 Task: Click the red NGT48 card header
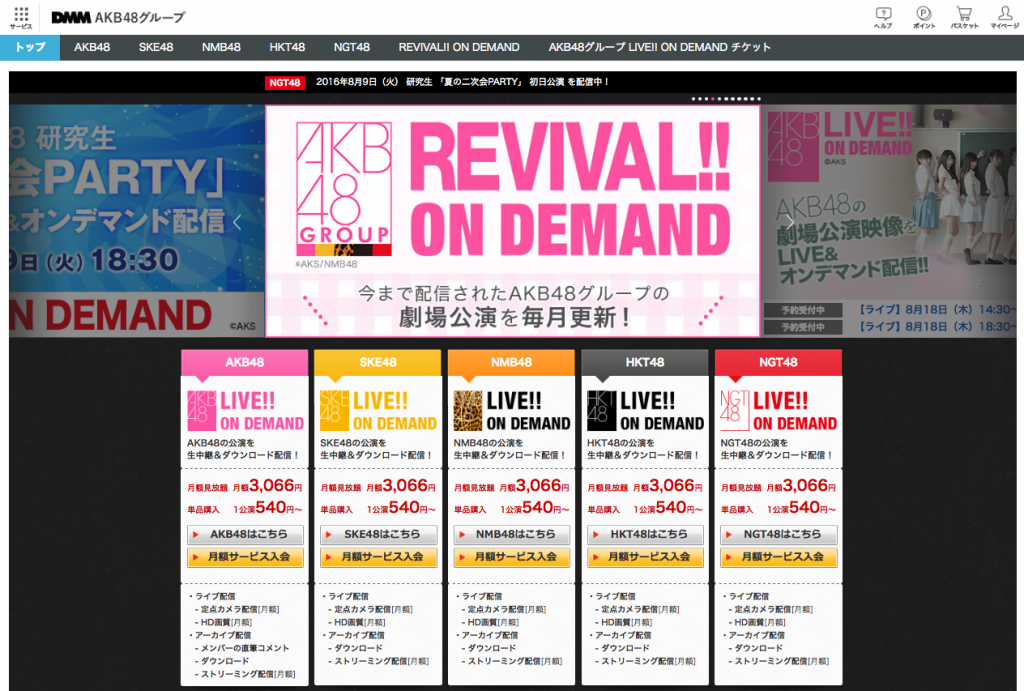[778, 362]
